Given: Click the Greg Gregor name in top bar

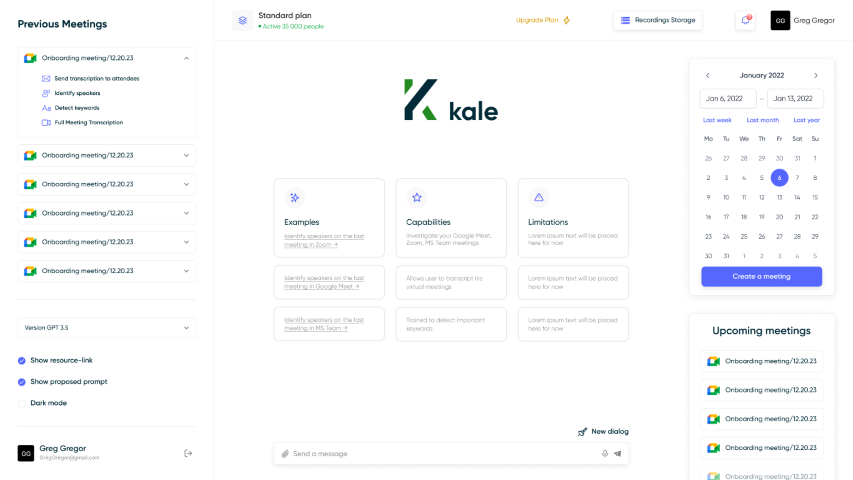Looking at the screenshot, I should (814, 20).
